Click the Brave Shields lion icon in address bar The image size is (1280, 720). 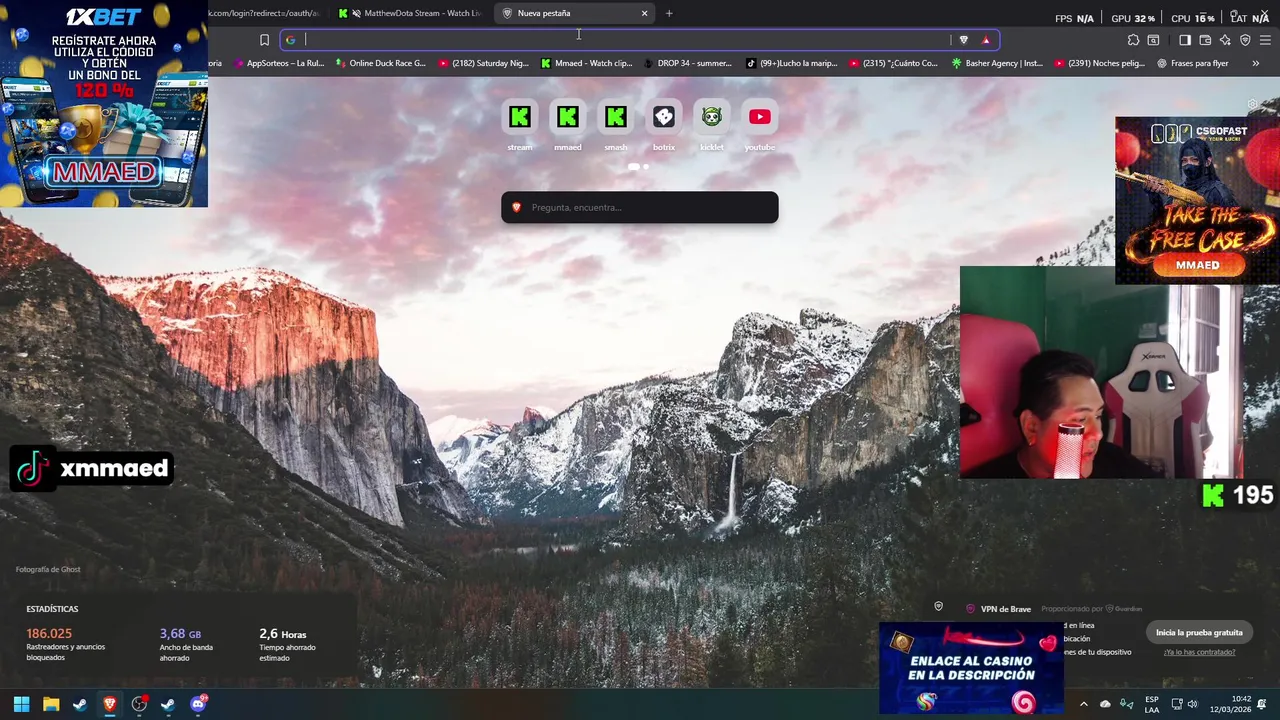pos(963,40)
